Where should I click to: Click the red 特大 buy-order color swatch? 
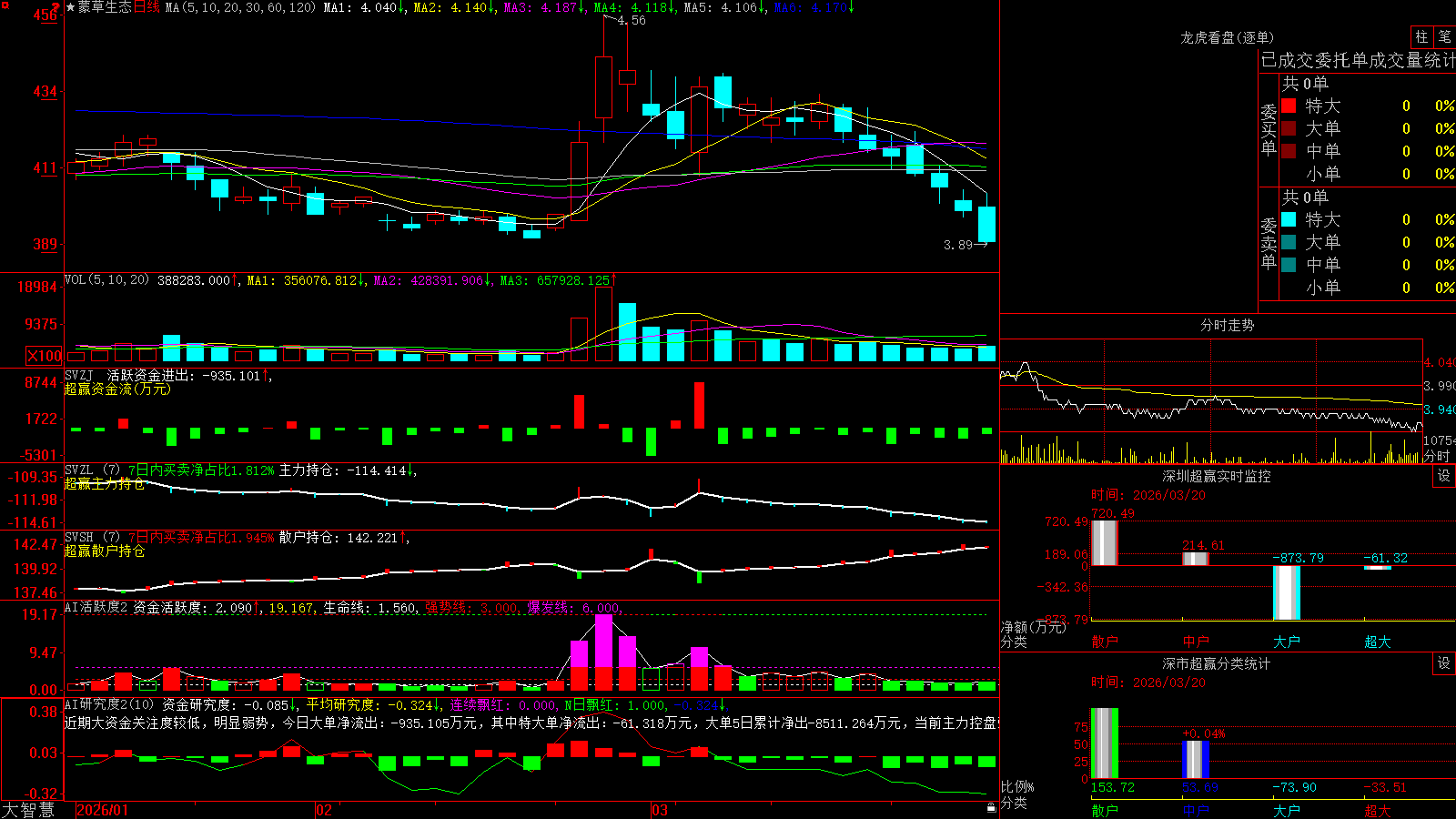1289,106
